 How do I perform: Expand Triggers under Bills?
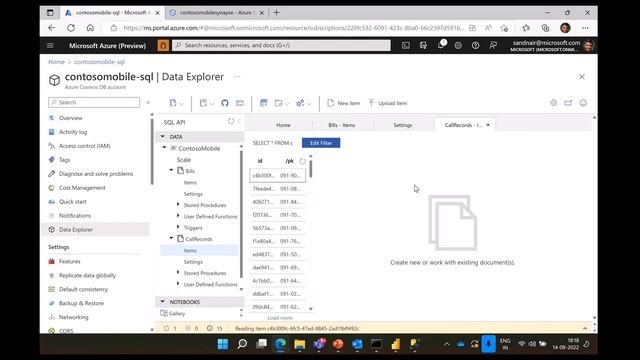178,227
